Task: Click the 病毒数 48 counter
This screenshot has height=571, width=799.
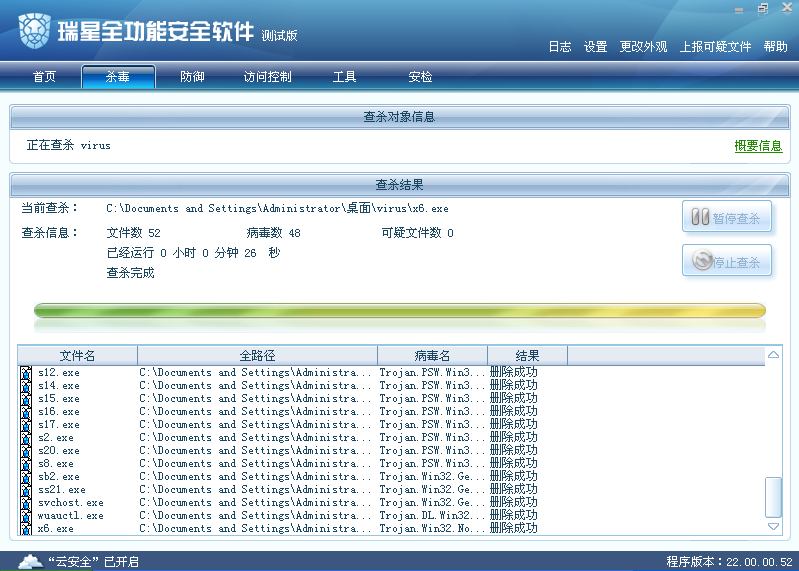Action: [x=274, y=233]
